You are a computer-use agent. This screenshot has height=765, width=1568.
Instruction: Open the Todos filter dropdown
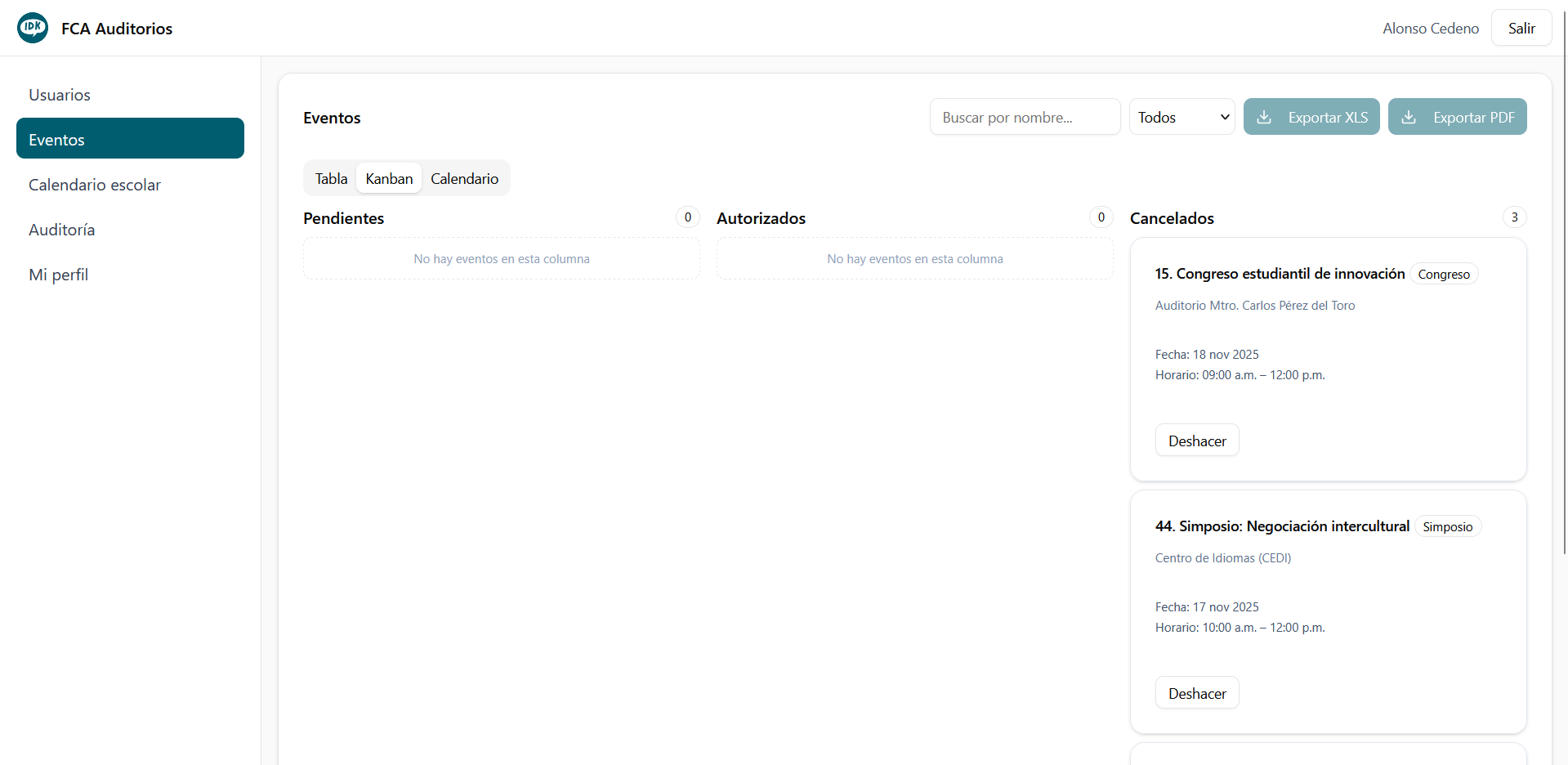(1182, 117)
